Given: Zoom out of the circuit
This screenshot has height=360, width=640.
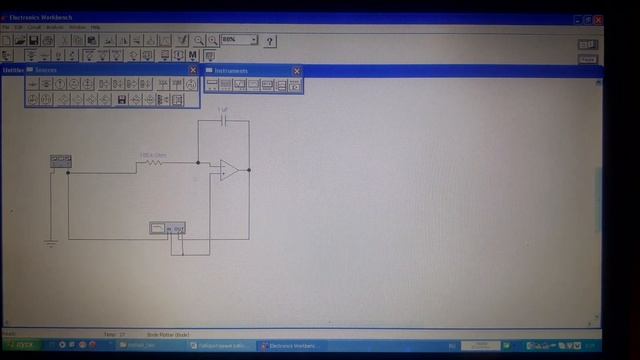Looking at the screenshot, I should coord(199,40).
